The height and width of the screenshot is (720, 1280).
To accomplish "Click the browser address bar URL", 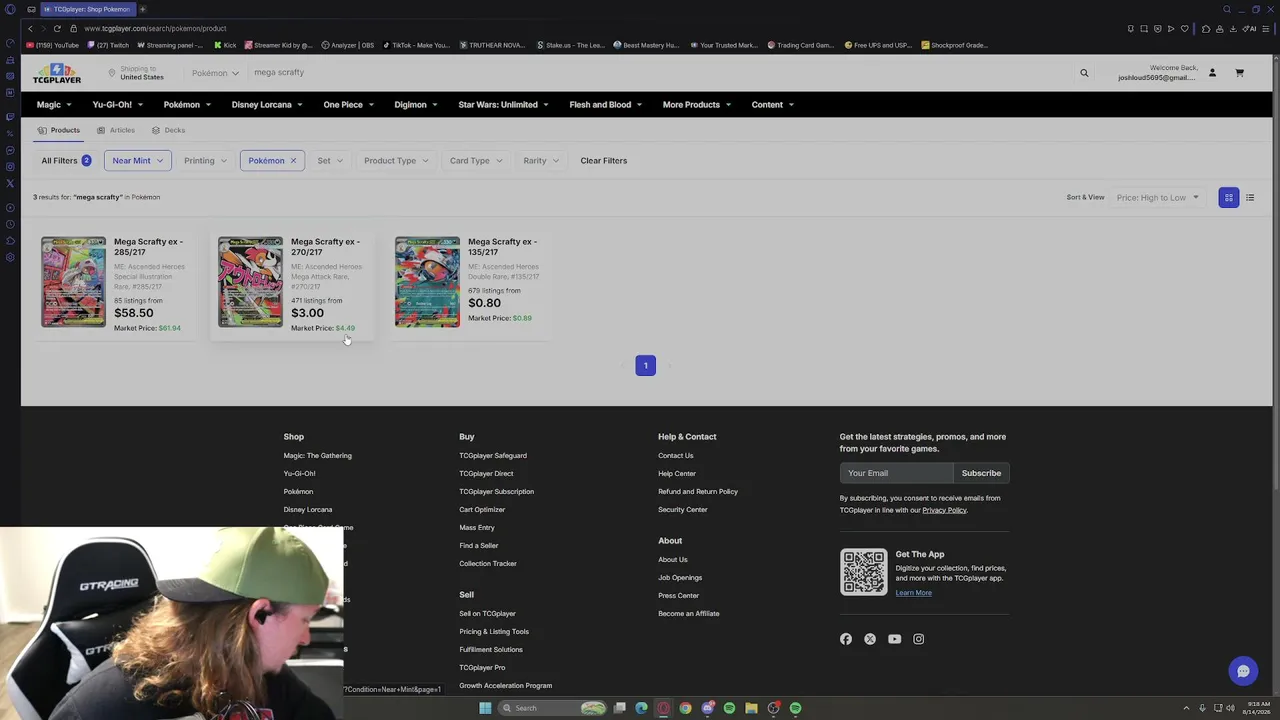I will (x=155, y=28).
